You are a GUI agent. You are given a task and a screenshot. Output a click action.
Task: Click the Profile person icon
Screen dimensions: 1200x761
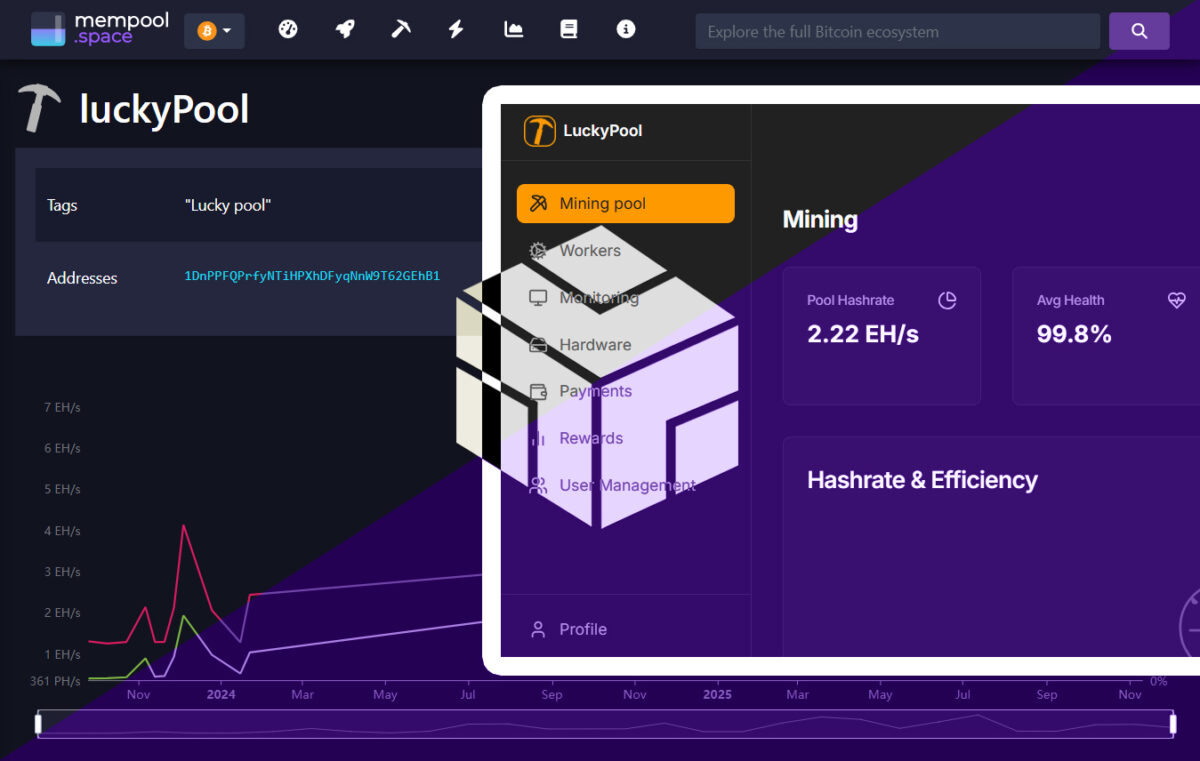[538, 629]
